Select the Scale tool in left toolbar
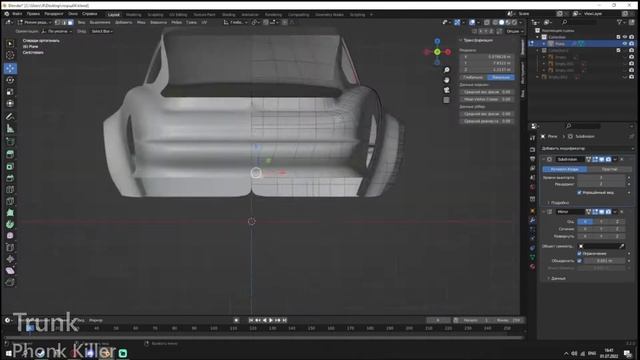 tap(10, 92)
